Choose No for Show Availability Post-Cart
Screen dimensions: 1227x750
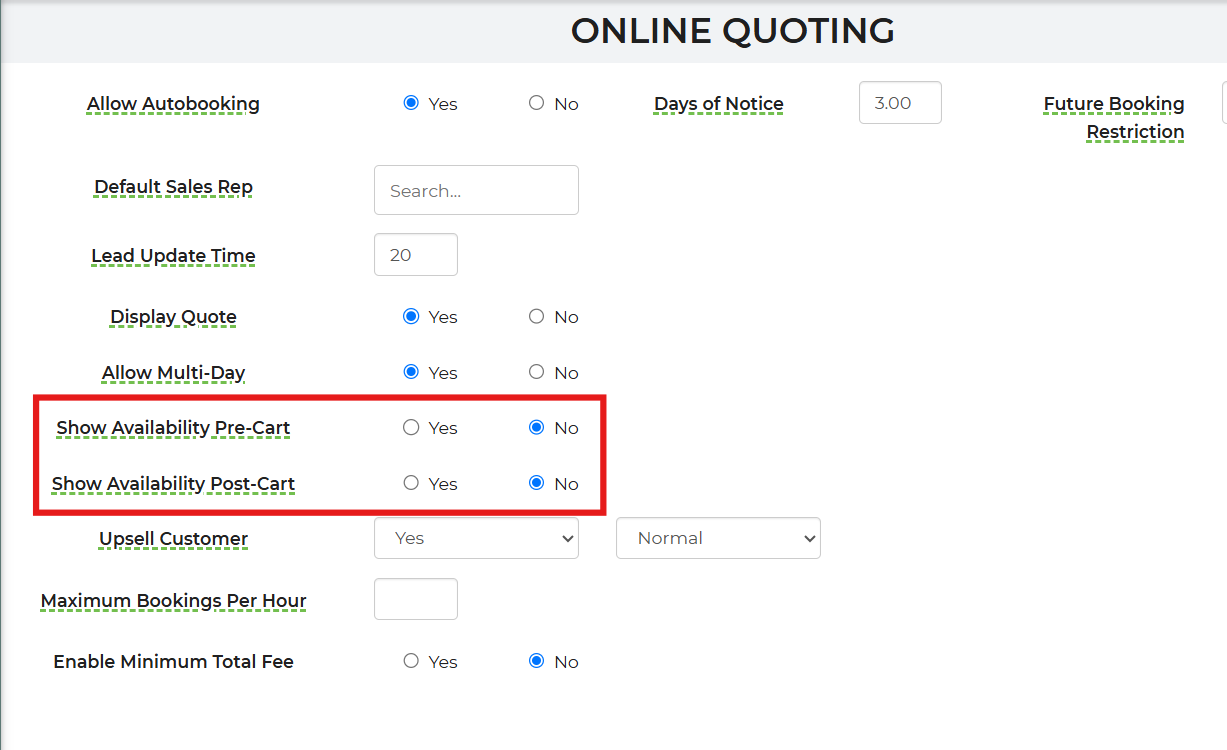coord(537,483)
